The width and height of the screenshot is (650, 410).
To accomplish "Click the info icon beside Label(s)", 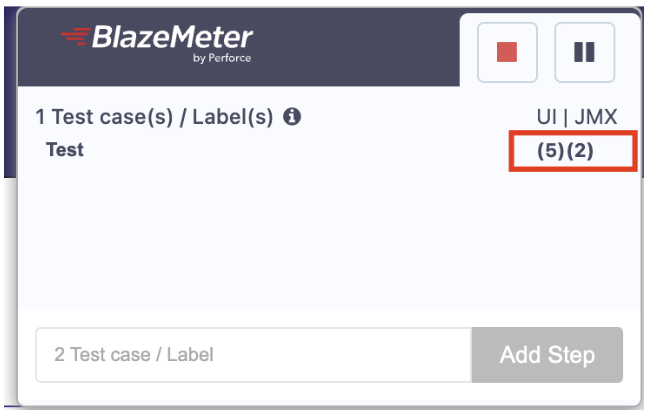I will 292,117.
